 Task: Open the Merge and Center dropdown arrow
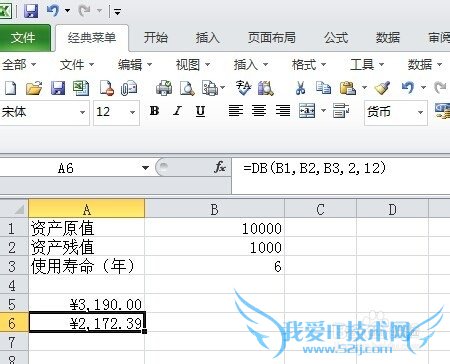[x=323, y=110]
